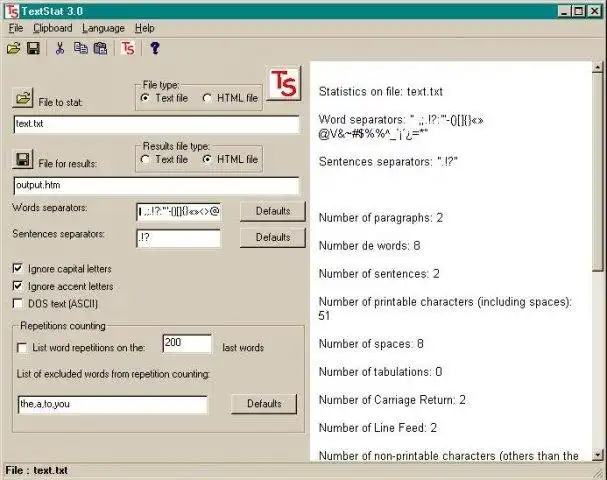Screen dimensions: 607x480
Task: Click the TextStat title bar app icon
Action: pos(11,11)
